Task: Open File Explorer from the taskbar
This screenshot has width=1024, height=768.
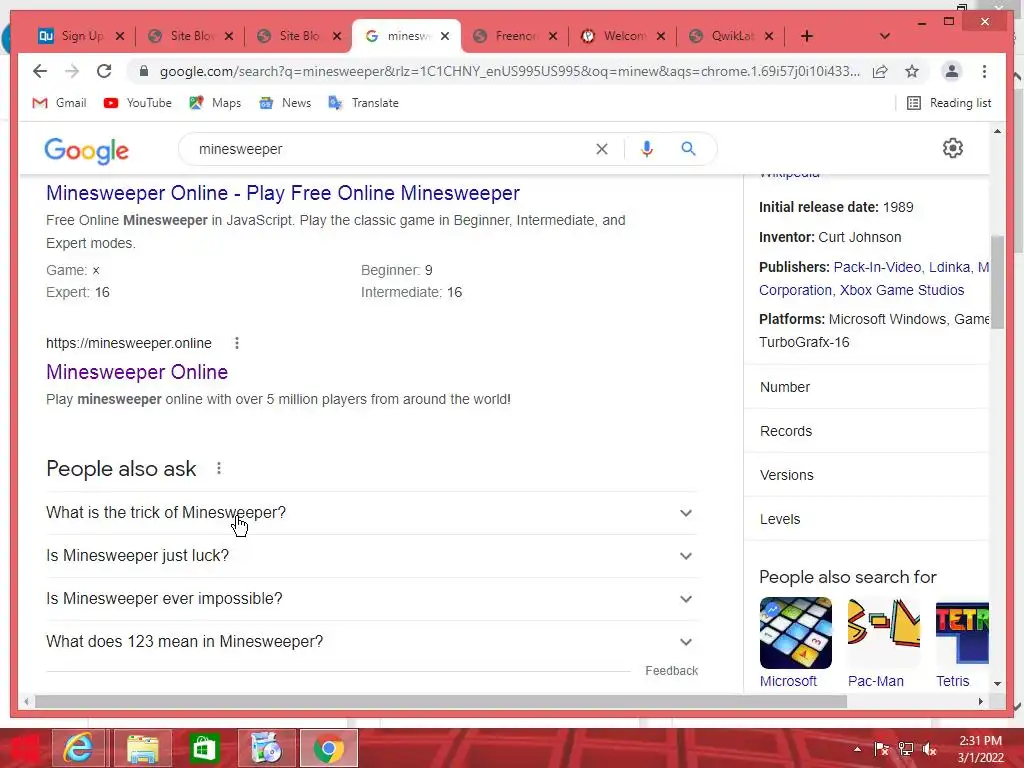Action: tap(142, 748)
